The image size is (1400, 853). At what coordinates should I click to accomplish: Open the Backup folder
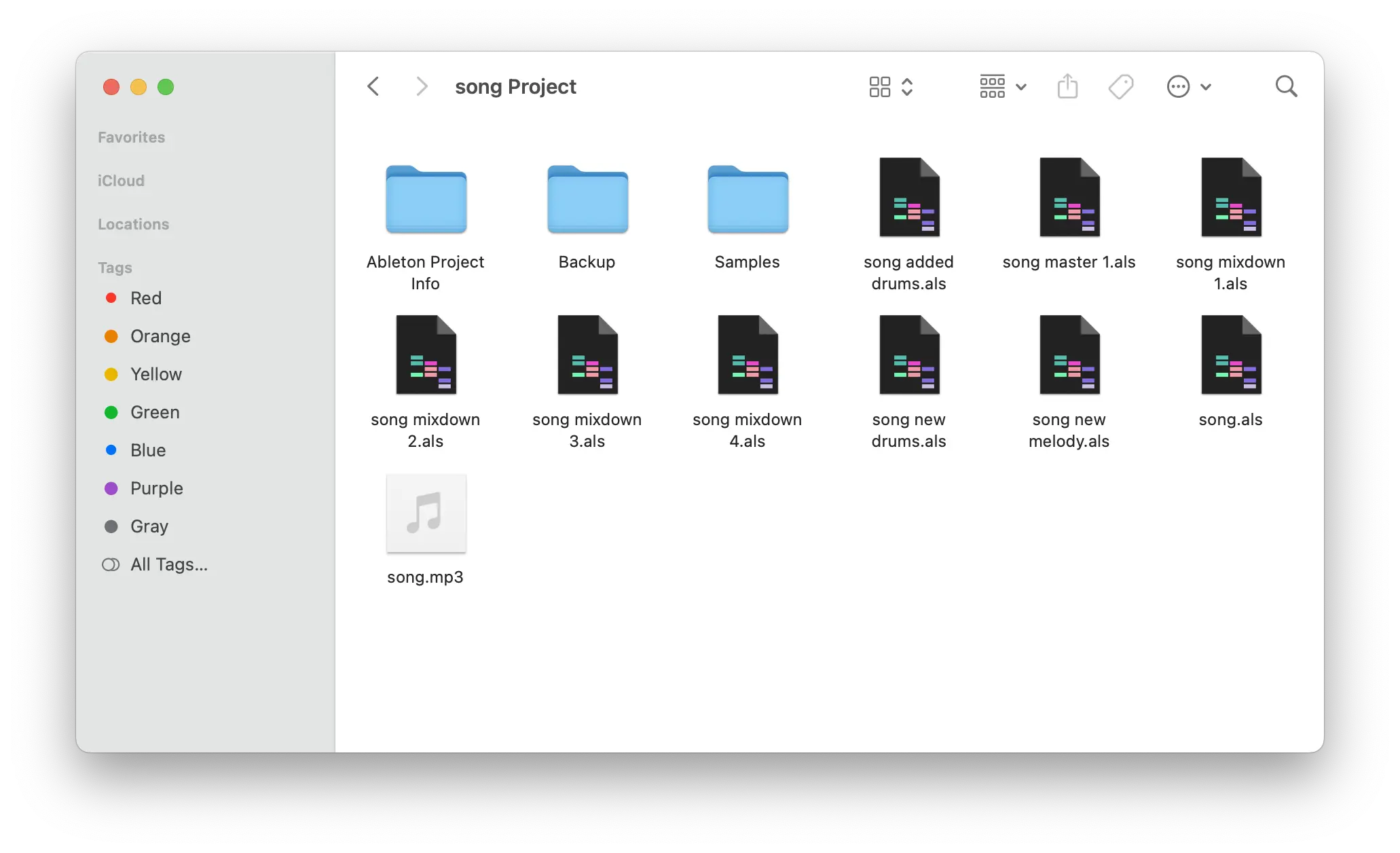[587, 200]
